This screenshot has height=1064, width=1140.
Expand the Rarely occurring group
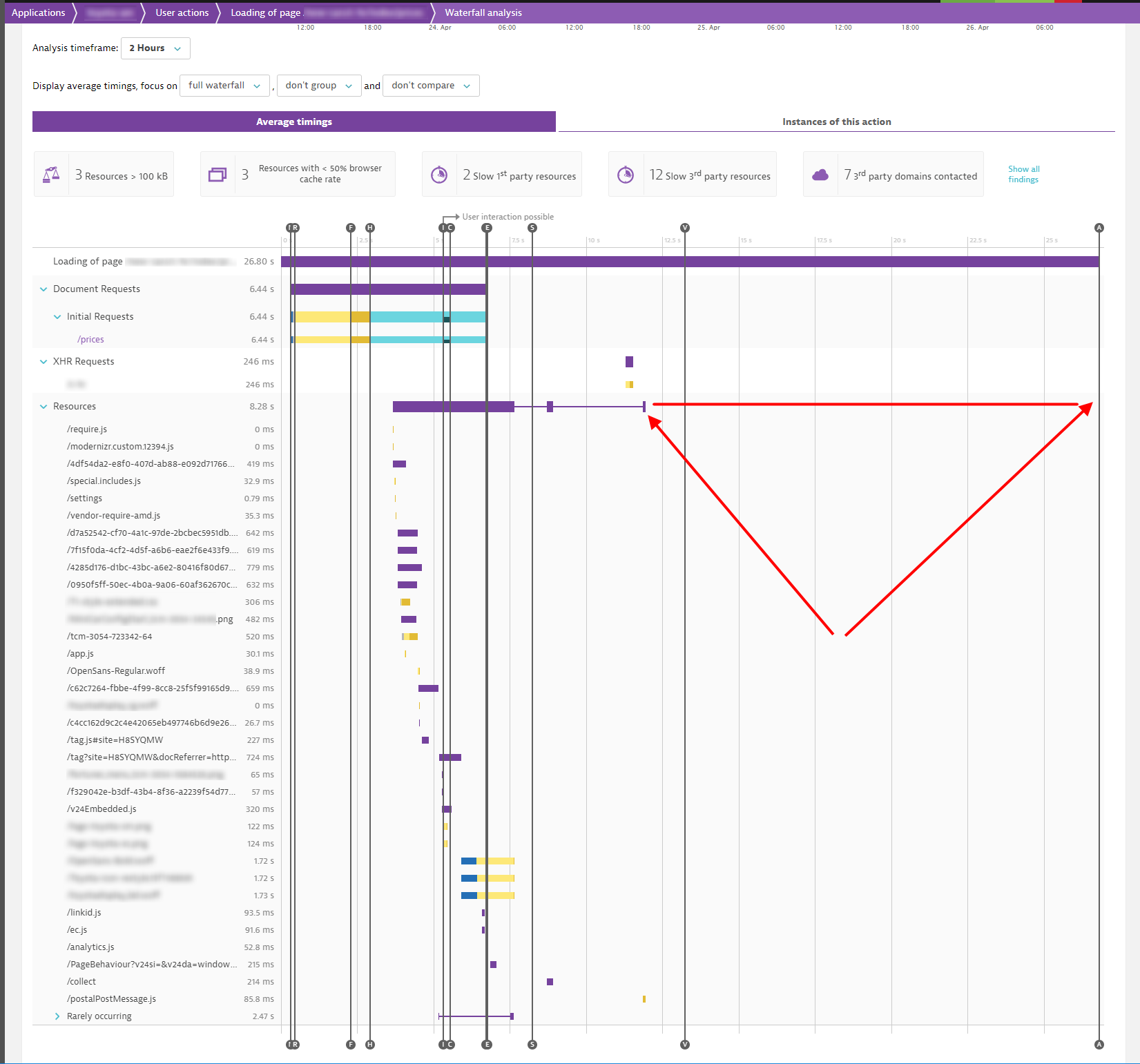pos(57,1016)
